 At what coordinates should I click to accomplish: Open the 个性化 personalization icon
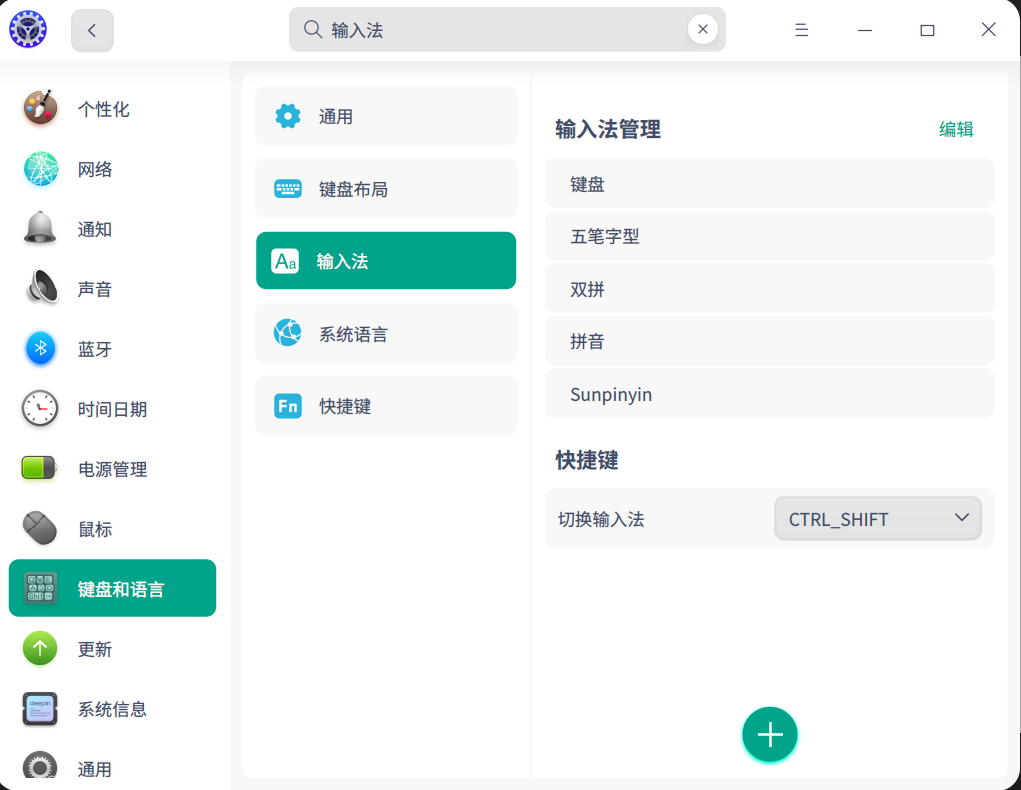pos(41,109)
